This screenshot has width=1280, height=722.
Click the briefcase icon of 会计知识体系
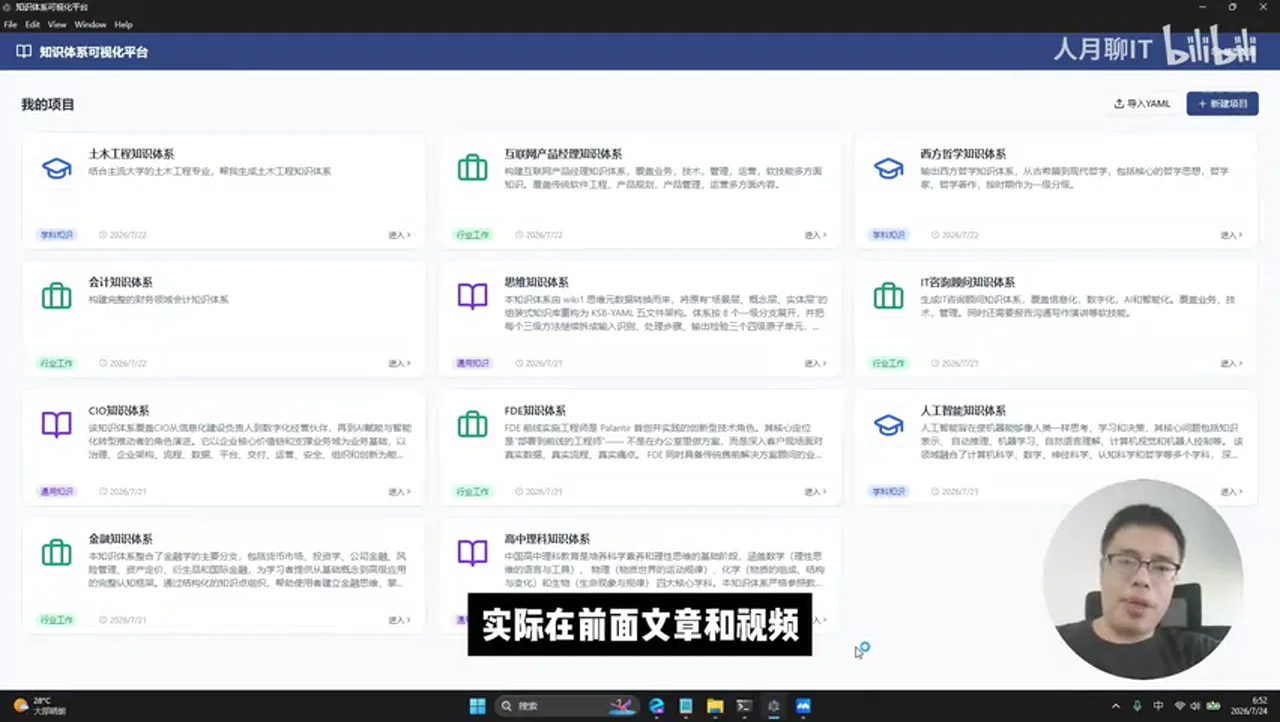click(56, 296)
